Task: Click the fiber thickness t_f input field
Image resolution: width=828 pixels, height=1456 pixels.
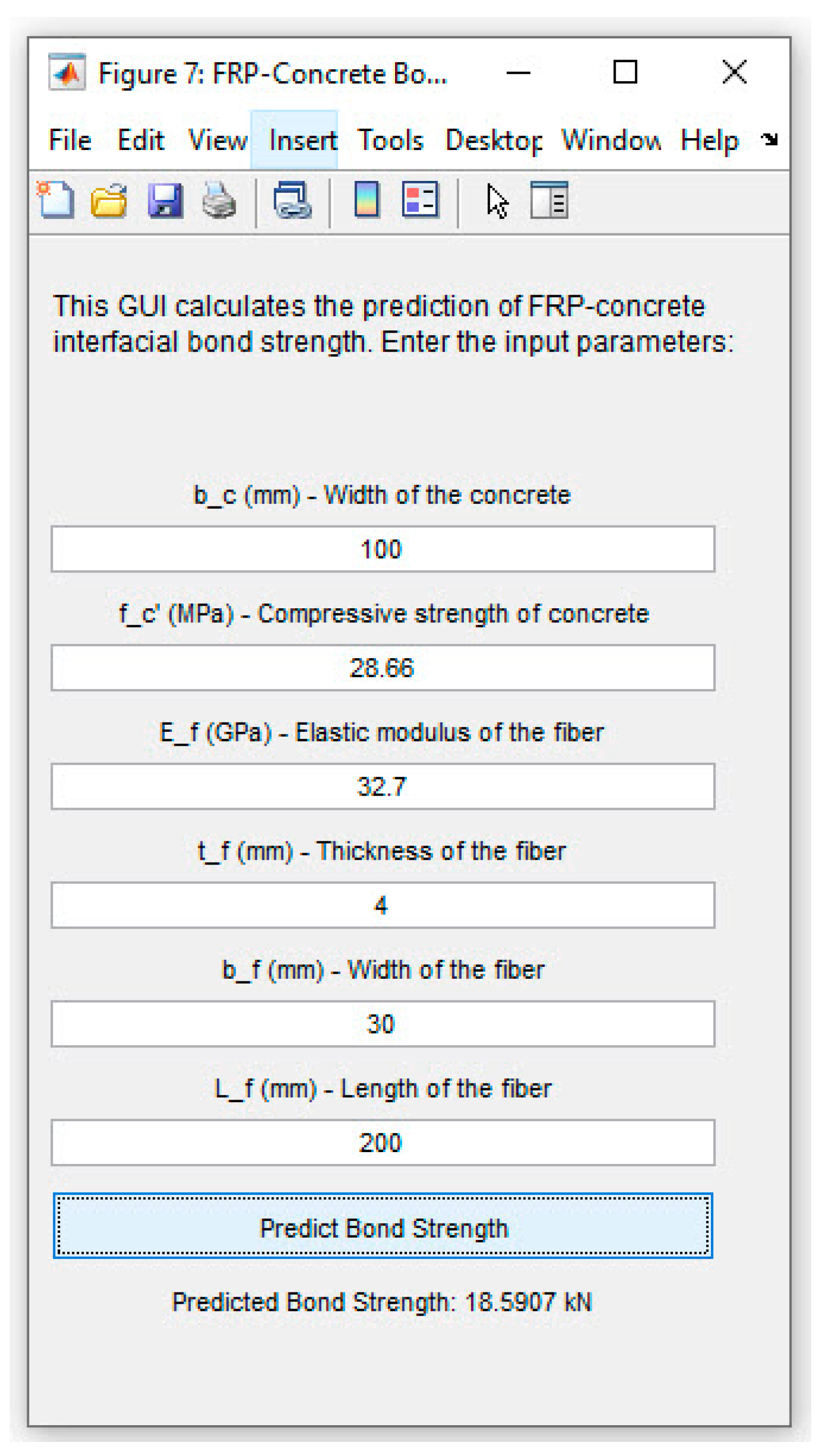Action: click(383, 905)
